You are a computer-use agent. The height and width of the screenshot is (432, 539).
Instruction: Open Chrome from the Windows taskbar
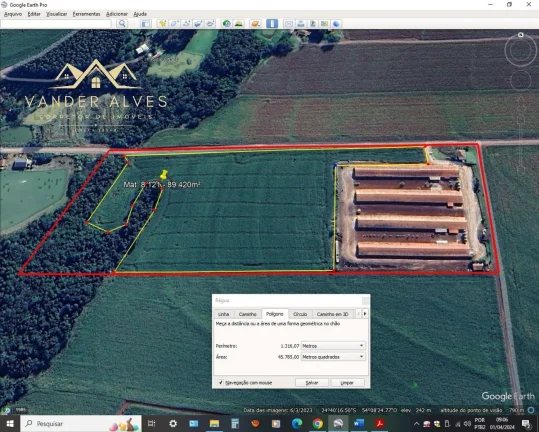(318, 423)
